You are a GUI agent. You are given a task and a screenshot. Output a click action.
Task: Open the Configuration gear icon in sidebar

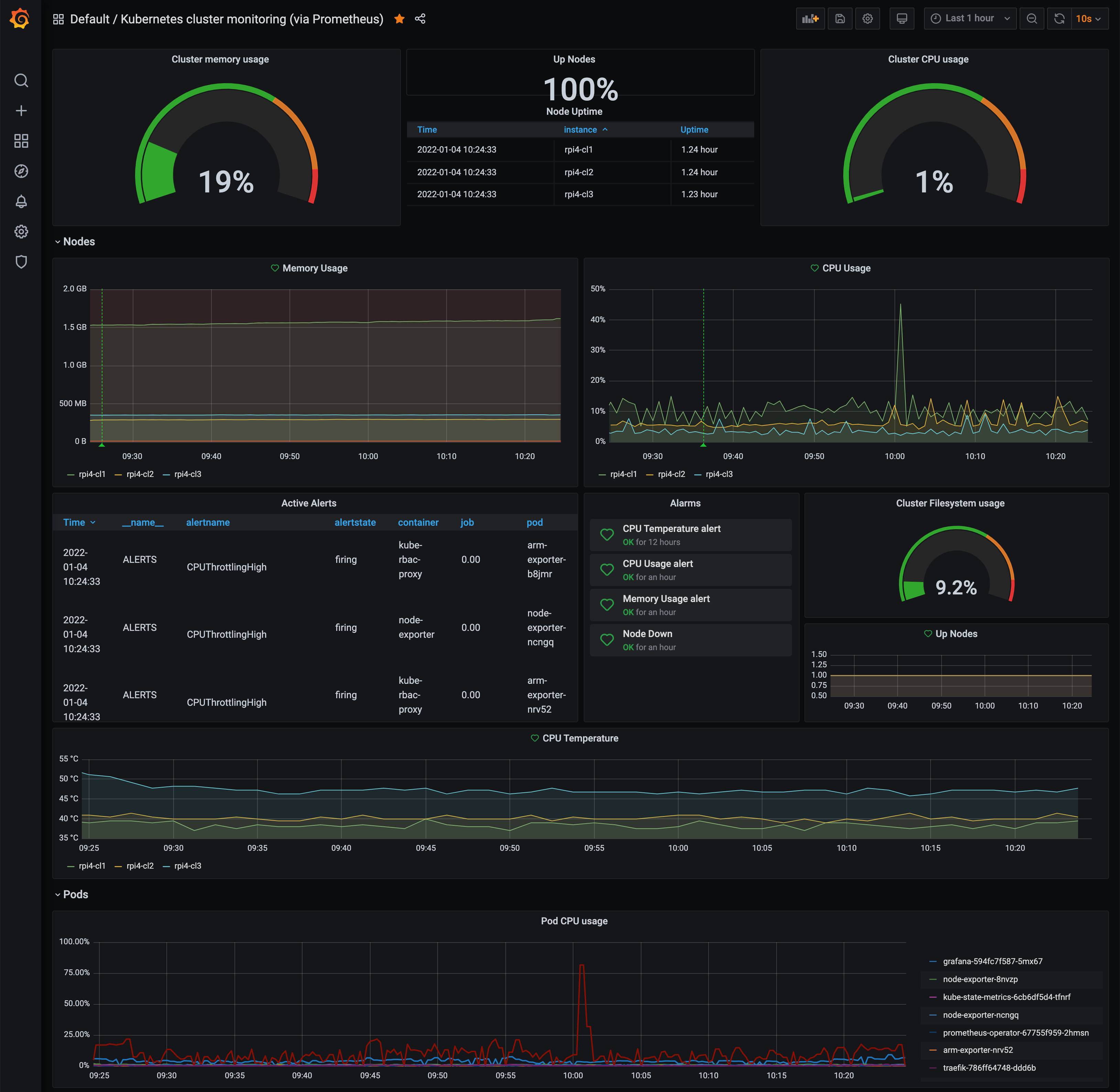point(21,232)
